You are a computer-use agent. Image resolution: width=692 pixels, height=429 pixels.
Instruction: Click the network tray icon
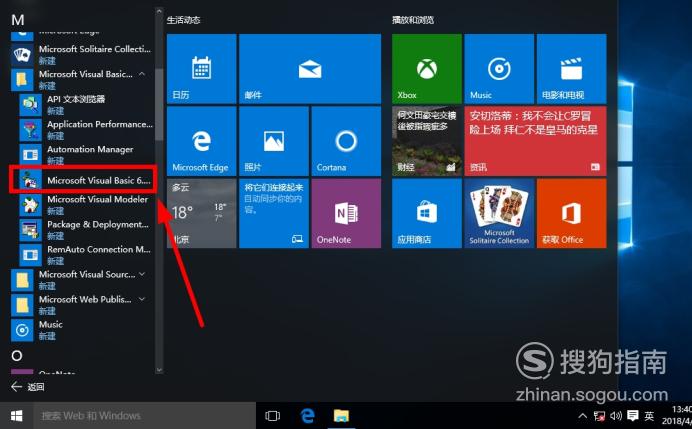(x=599, y=416)
